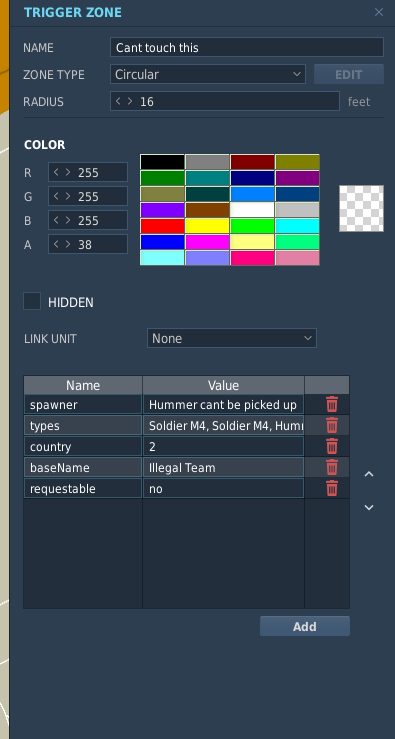Edit value 'Illegal Team'

coord(223,467)
